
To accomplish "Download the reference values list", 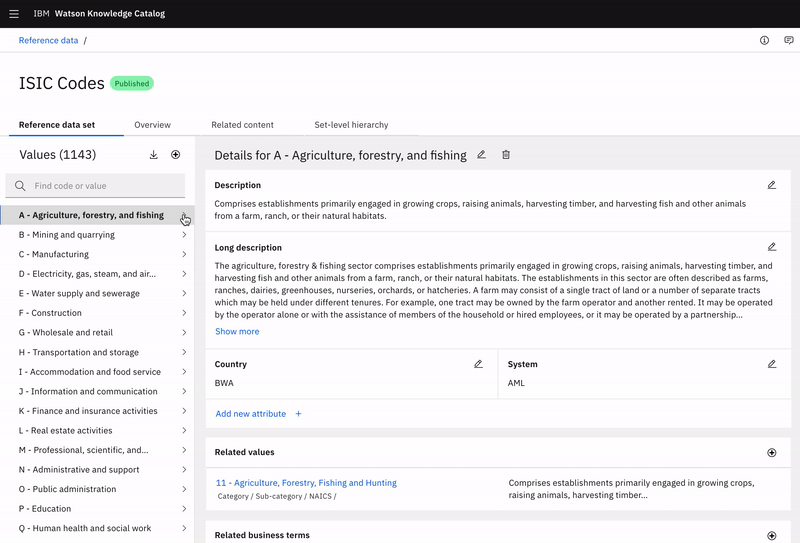I will click(x=154, y=155).
